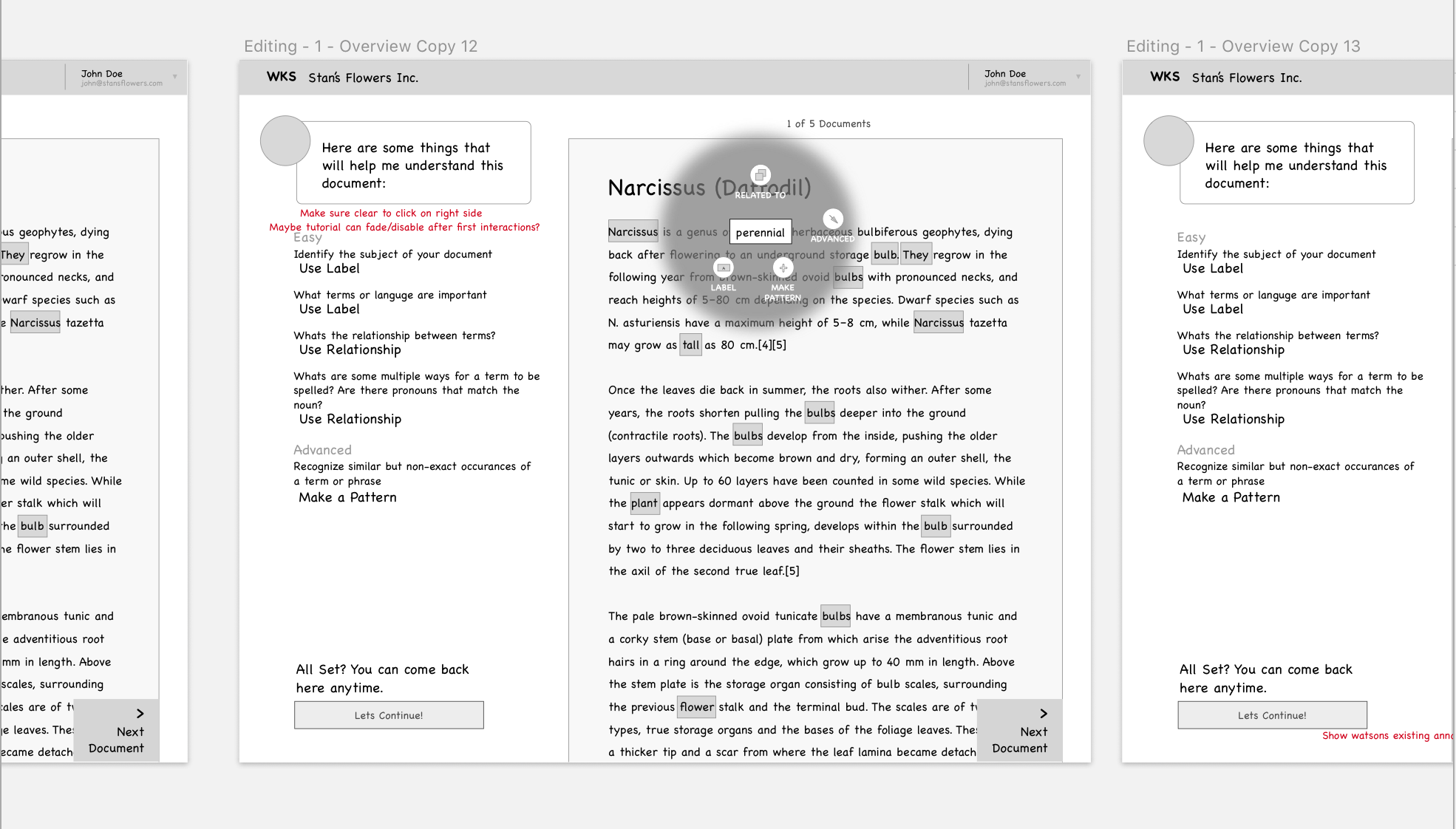Click Next Document in Overview Copy 12
This screenshot has width=1456, height=829.
tap(1020, 731)
